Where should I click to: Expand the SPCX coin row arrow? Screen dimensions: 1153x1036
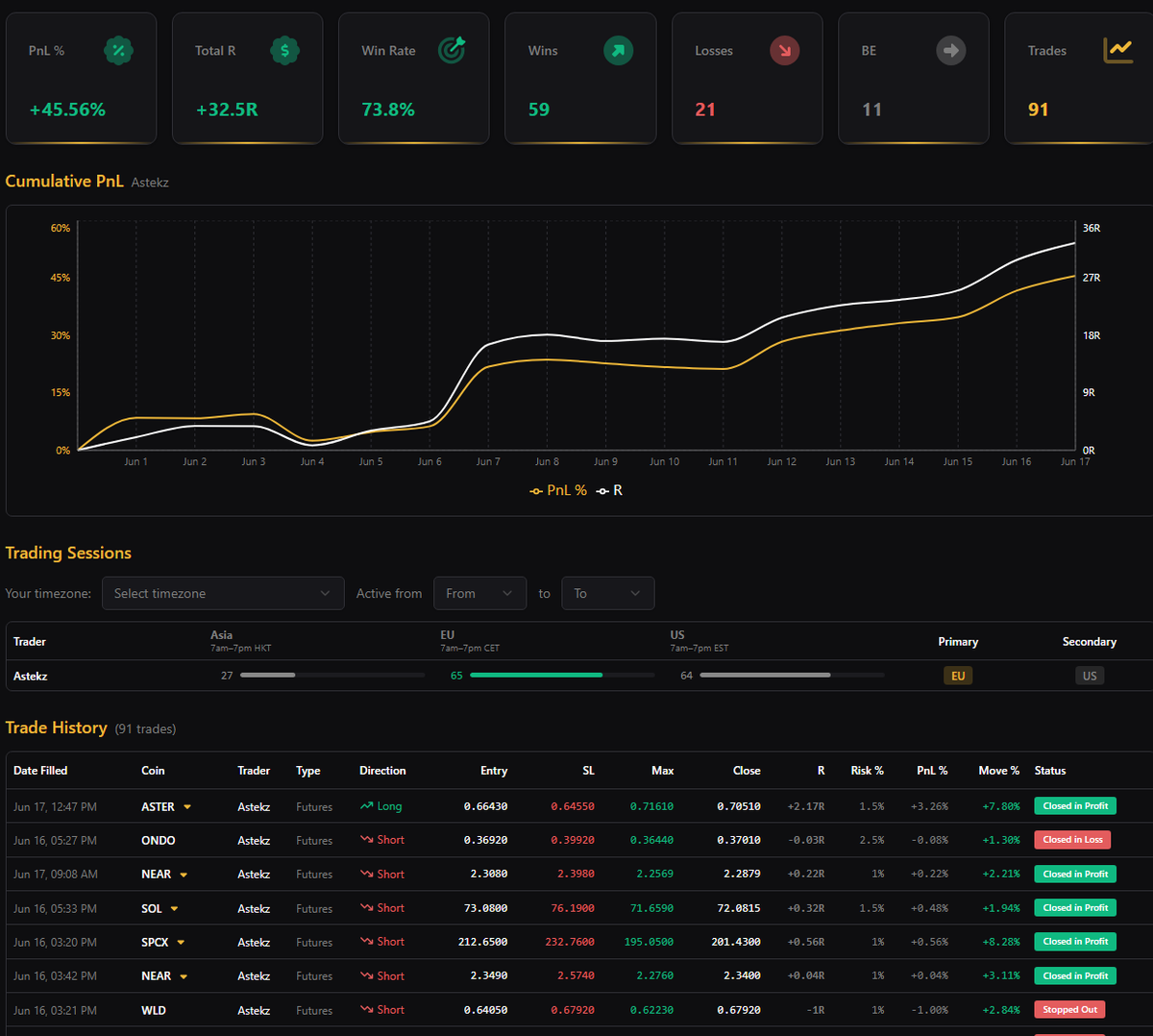point(181,943)
